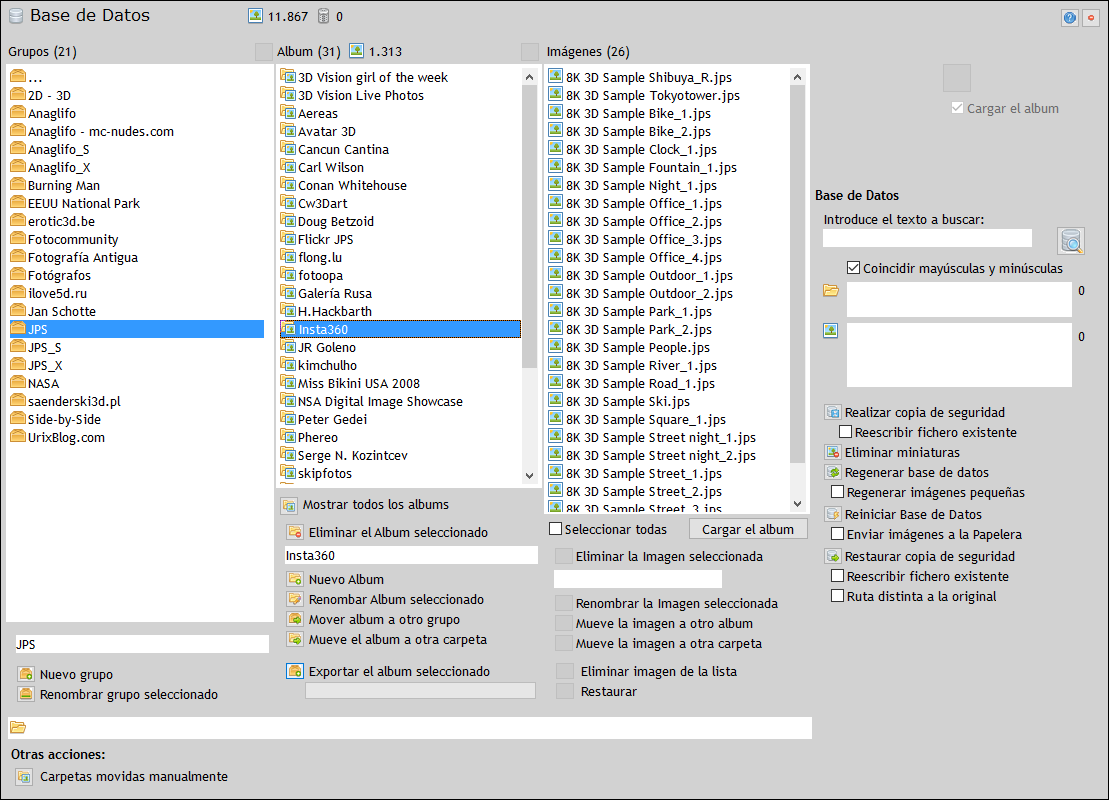Check Enviar imágenes a la Papelera
The image size is (1109, 800).
point(837,534)
